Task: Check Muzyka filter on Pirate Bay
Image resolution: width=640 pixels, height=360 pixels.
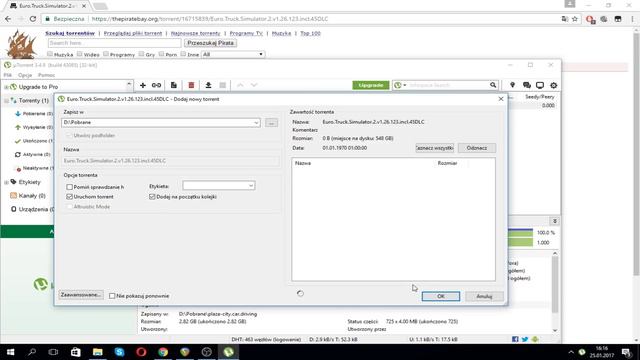Action: (50, 54)
